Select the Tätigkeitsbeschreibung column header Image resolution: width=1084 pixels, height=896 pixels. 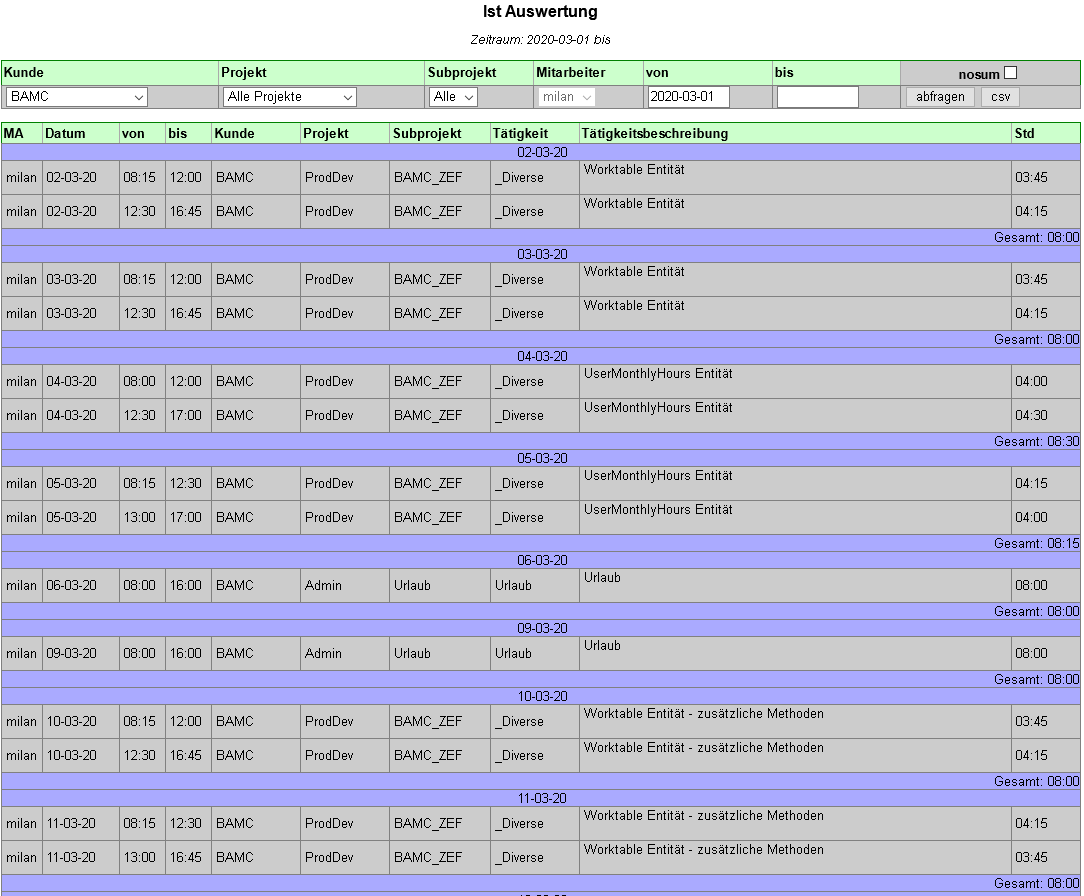click(x=656, y=133)
